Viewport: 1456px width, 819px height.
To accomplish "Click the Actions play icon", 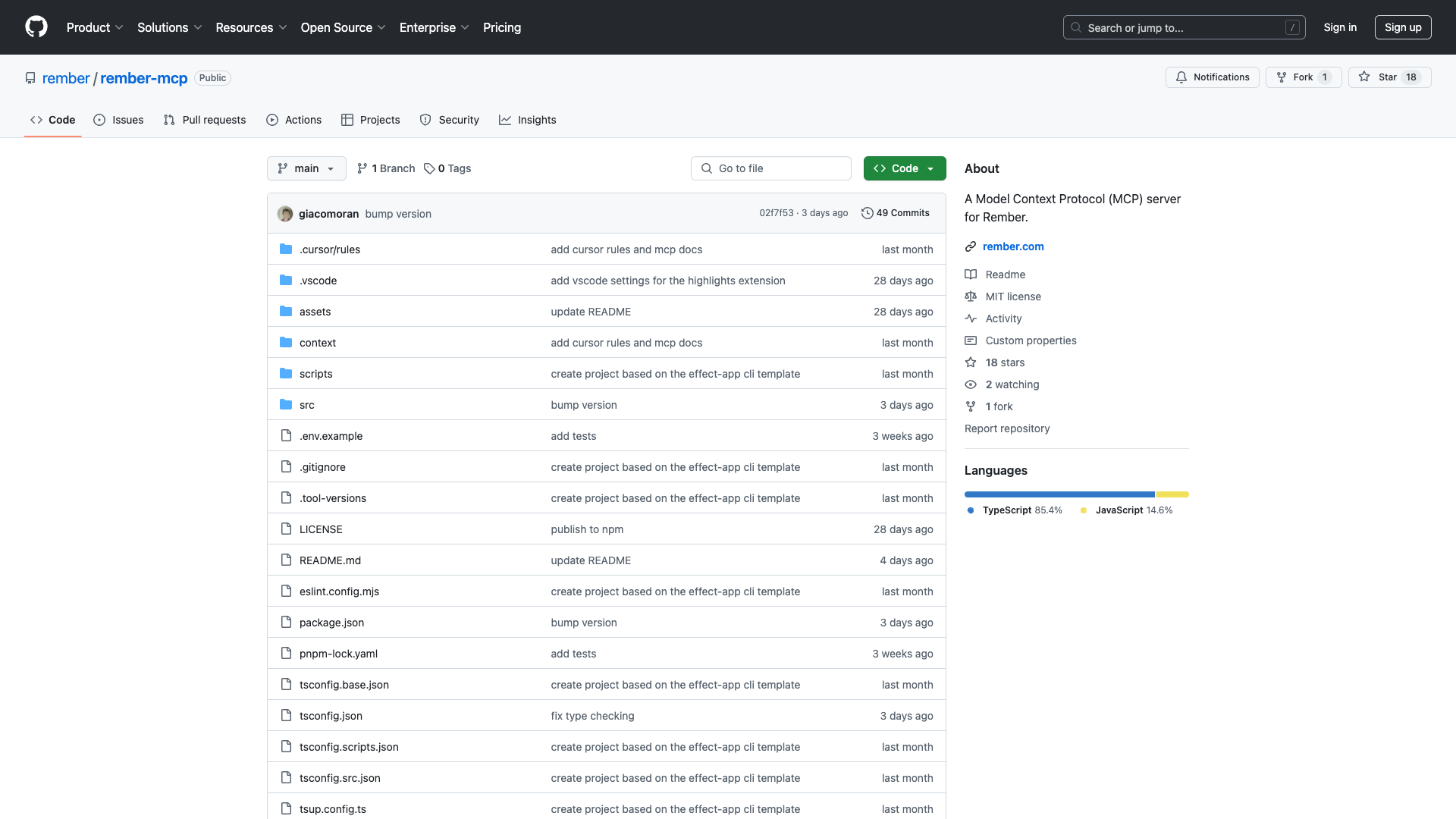I will [x=271, y=120].
